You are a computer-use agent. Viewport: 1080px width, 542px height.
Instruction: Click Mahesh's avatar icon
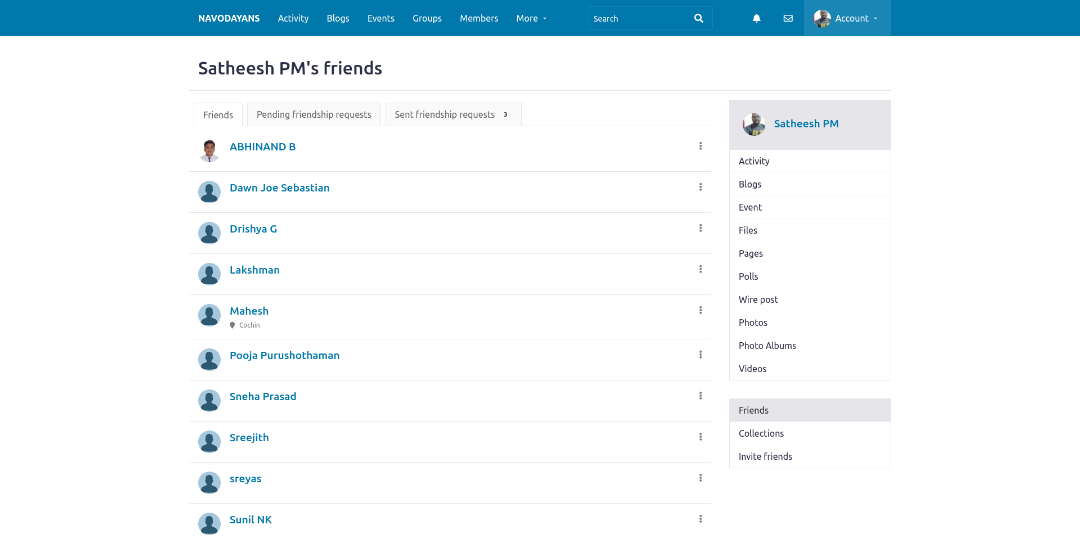(x=209, y=315)
